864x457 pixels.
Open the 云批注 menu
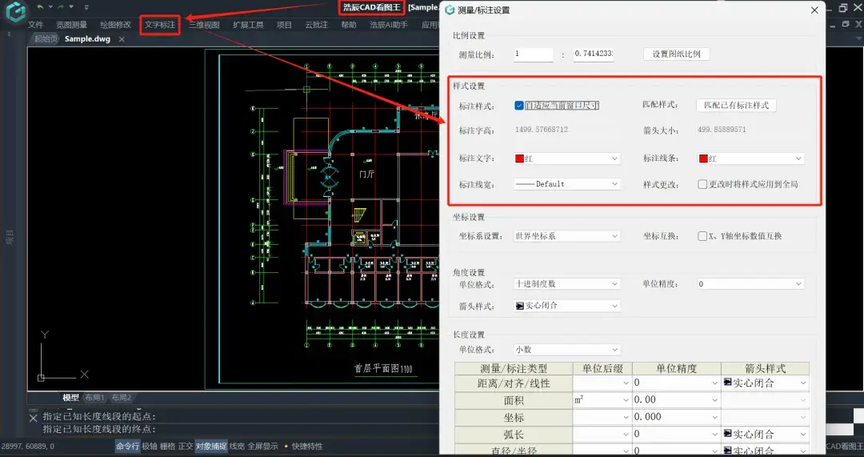click(x=316, y=25)
